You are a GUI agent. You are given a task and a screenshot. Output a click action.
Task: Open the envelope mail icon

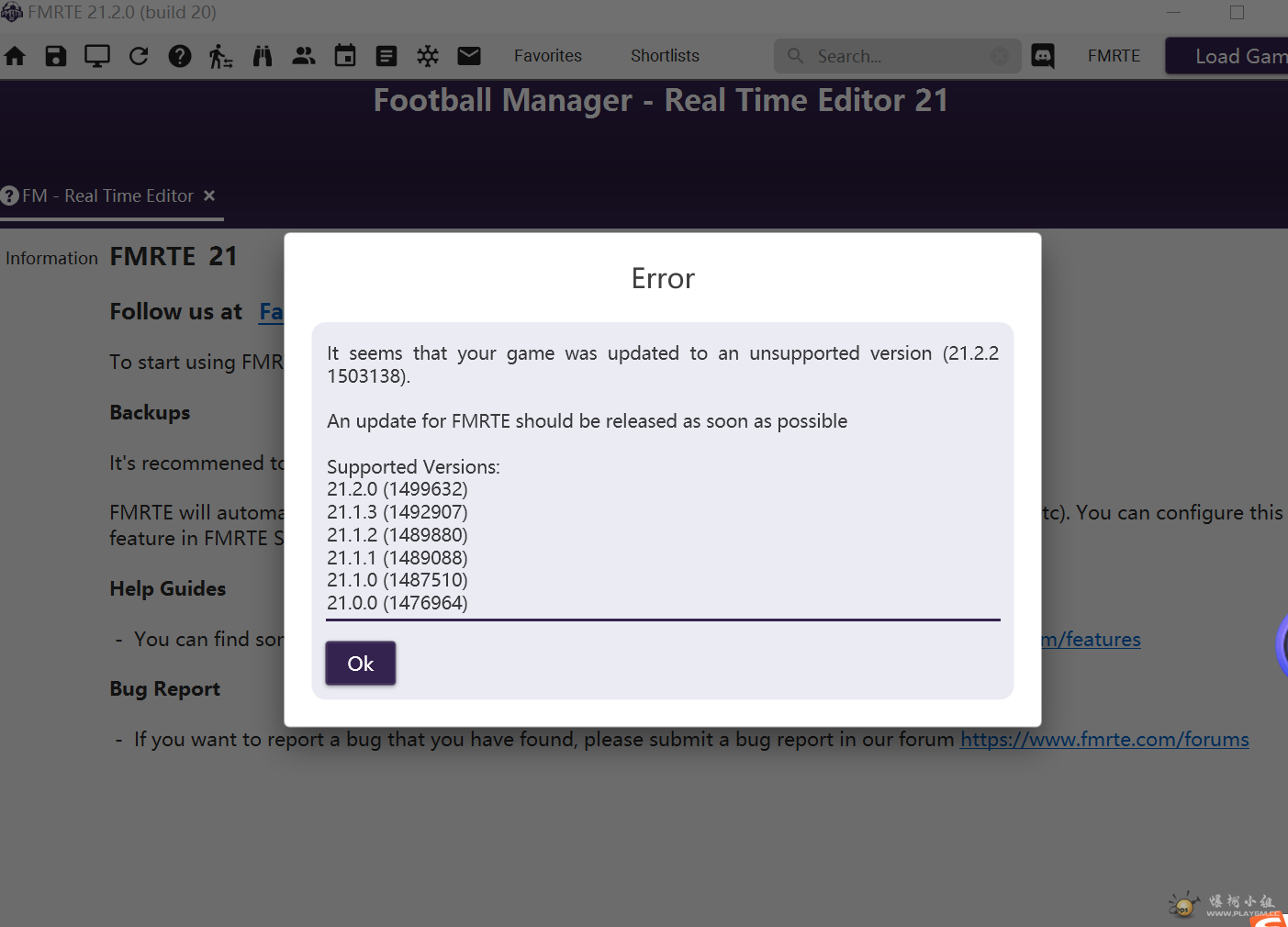(x=469, y=56)
